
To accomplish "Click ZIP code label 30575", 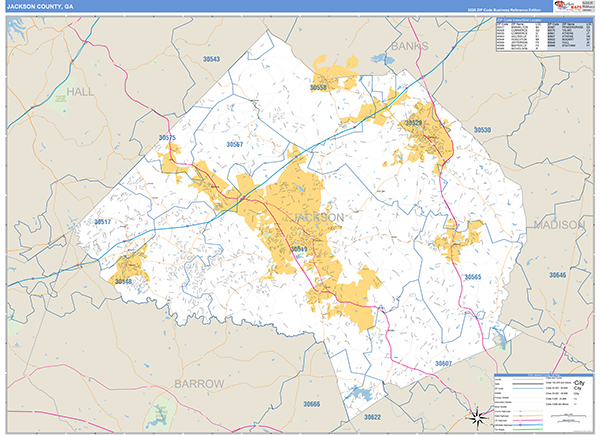I will coord(167,138).
